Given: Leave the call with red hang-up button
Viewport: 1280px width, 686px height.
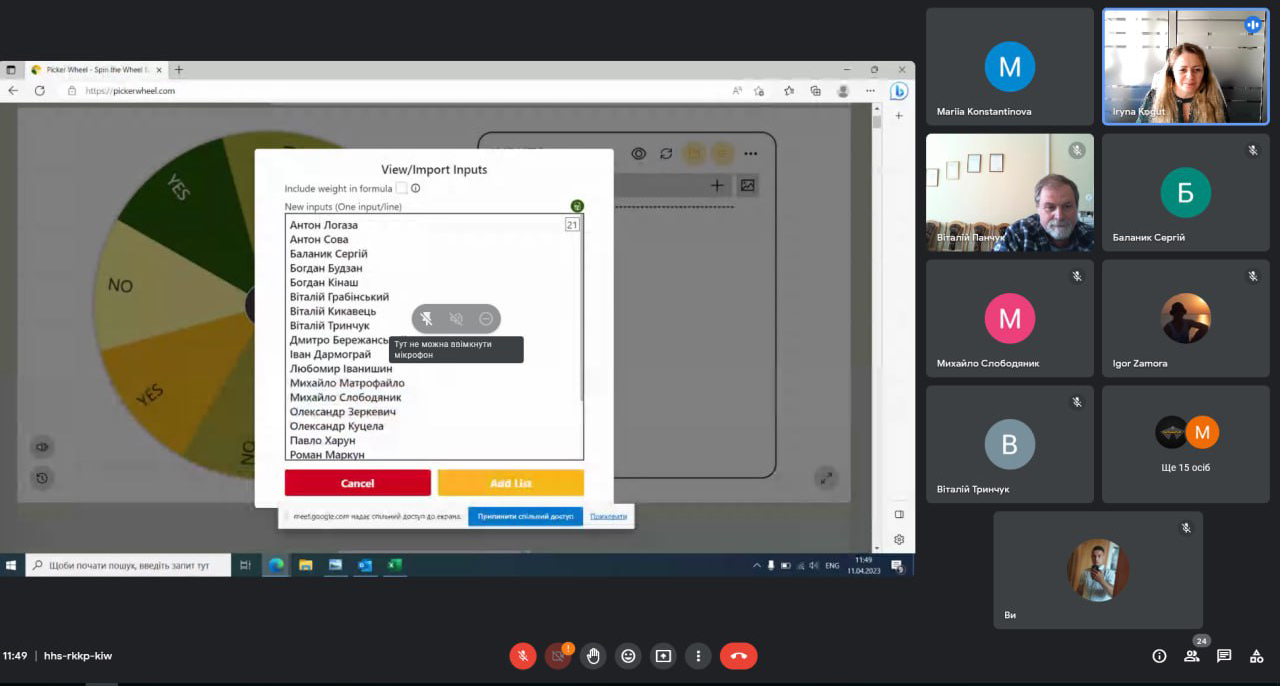Looking at the screenshot, I should (738, 656).
